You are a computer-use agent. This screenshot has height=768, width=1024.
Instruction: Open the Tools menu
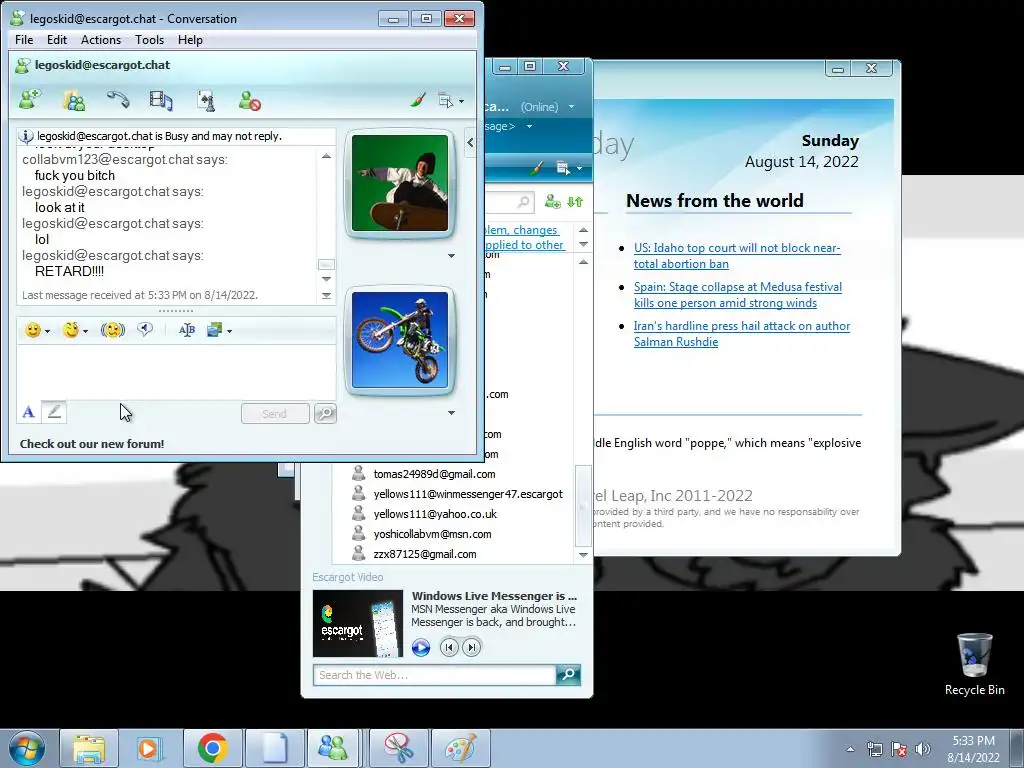tap(150, 40)
